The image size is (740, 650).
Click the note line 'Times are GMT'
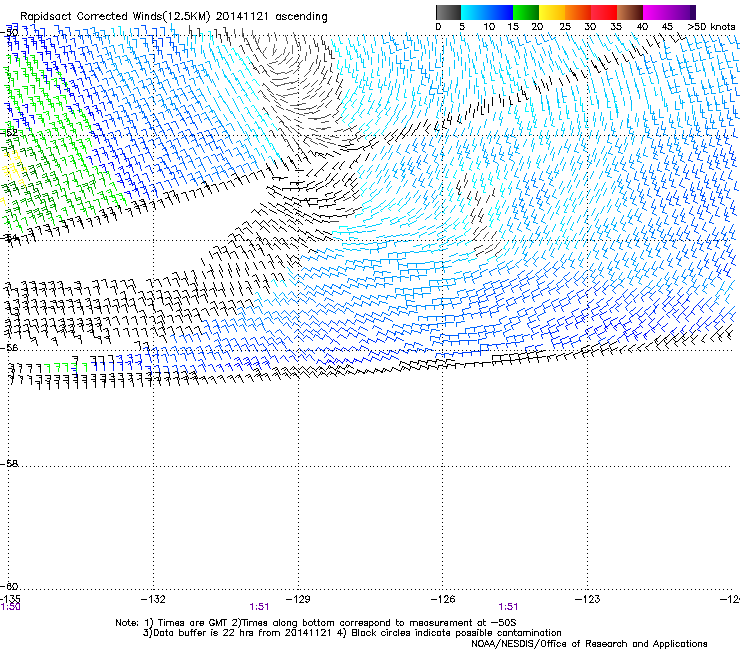(194, 623)
